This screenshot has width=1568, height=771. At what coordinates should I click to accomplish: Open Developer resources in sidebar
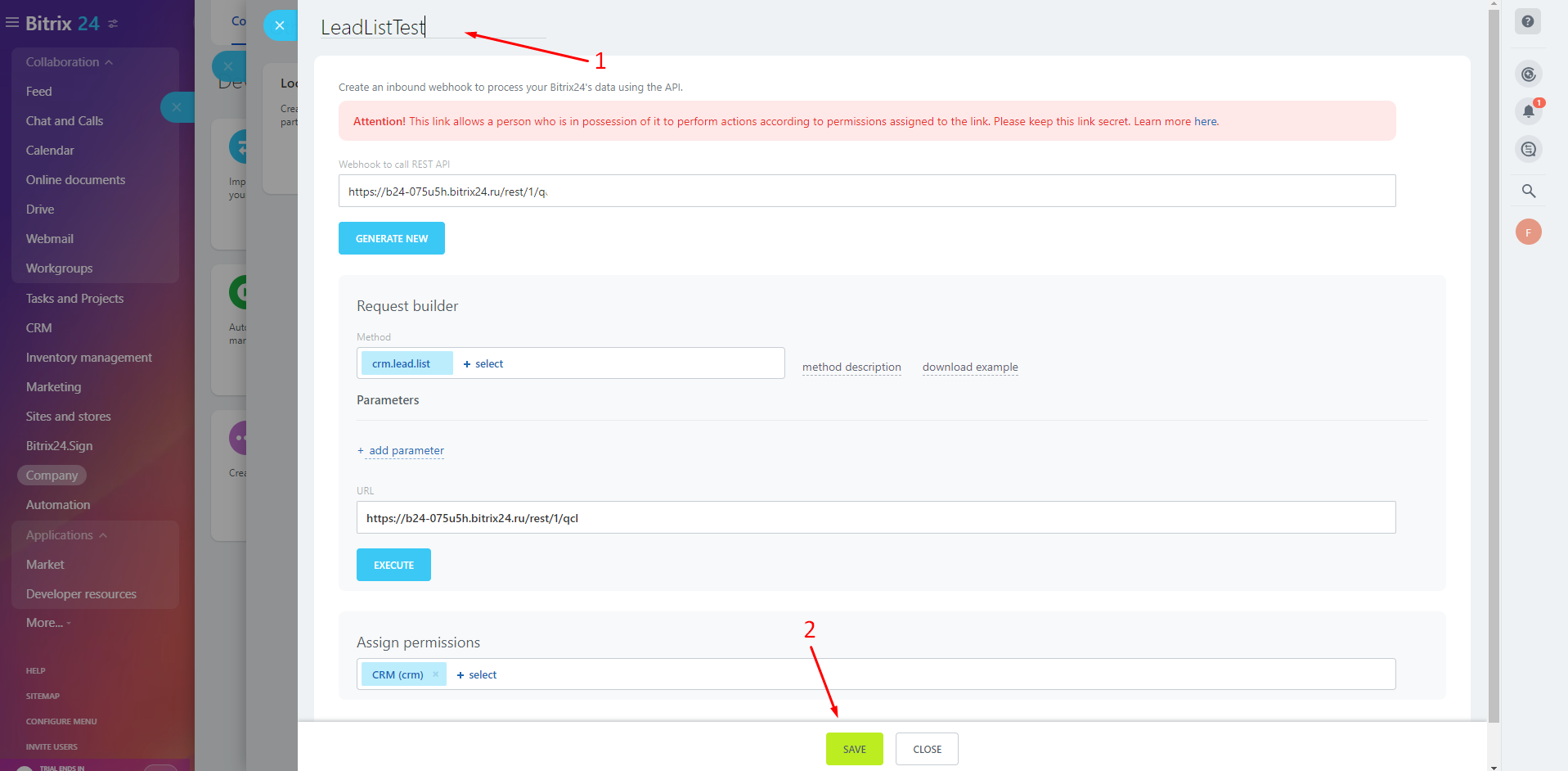[81, 593]
